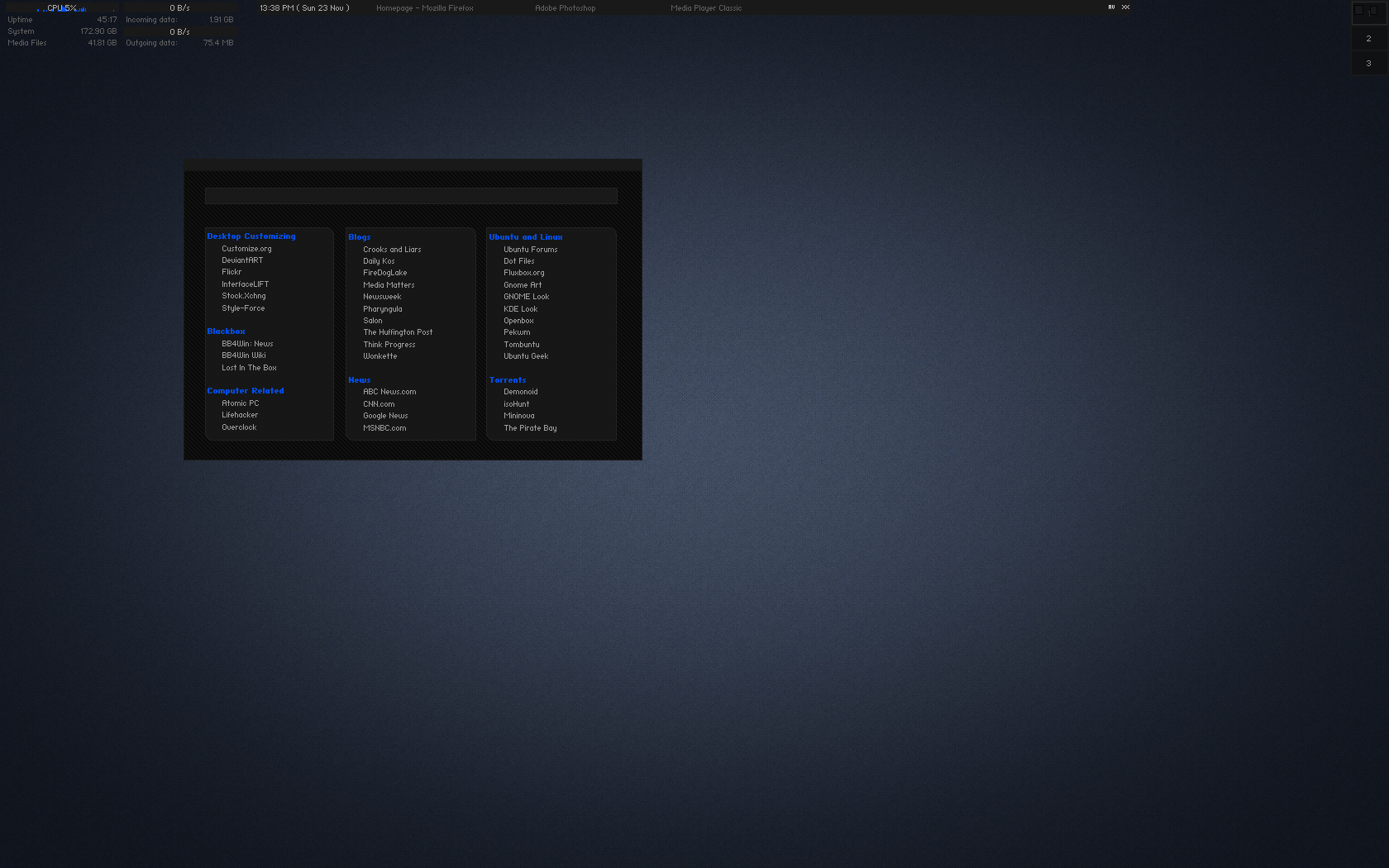Screen dimensions: 1389x868
Task: Open the BB4Win Wiki link
Action: (x=243, y=355)
